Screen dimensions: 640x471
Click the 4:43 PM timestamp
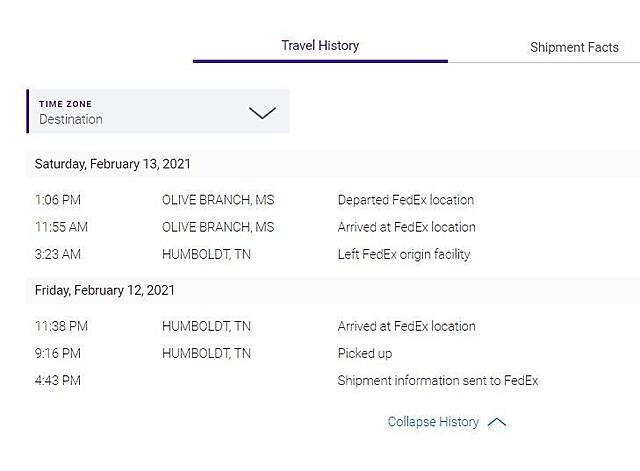coord(58,380)
